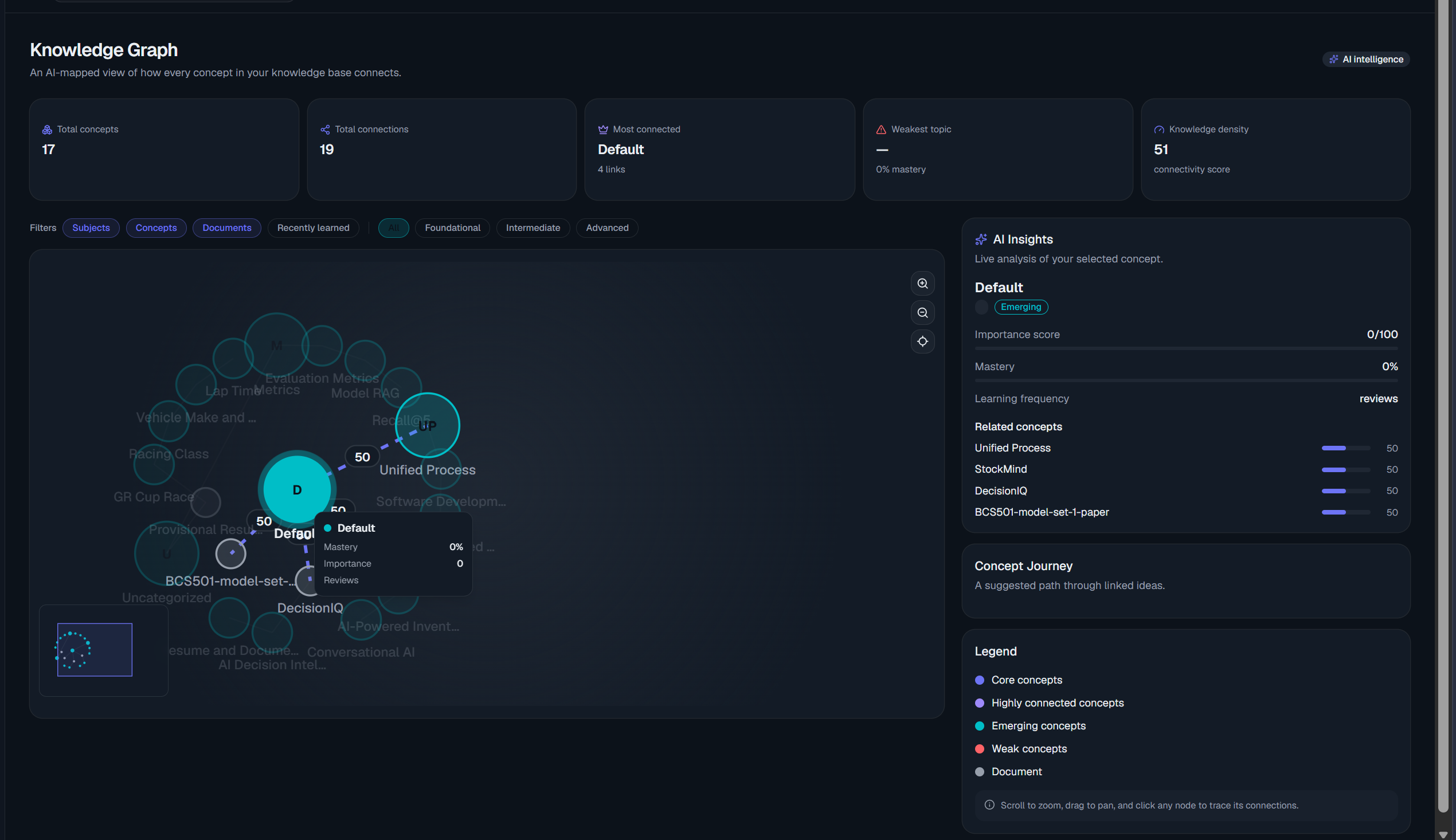This screenshot has height=840, width=1456.
Task: Click the Weakest topic warning triangle icon
Action: coord(880,130)
